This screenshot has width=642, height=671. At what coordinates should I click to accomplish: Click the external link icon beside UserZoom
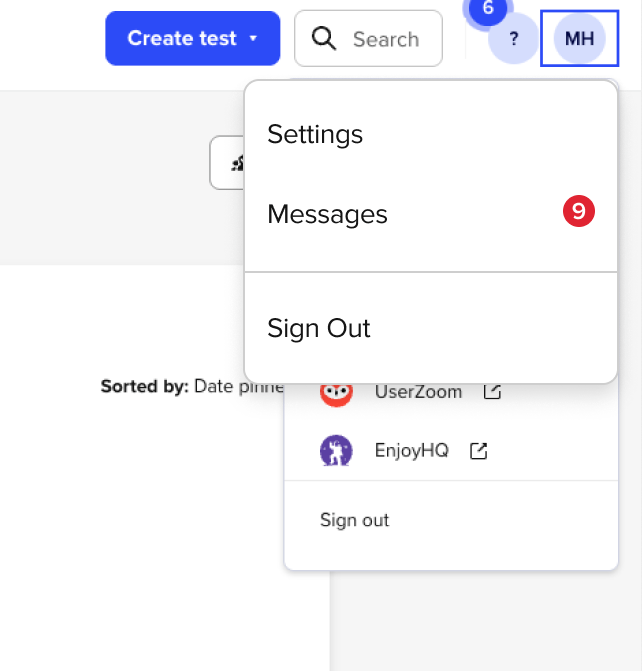[492, 392]
